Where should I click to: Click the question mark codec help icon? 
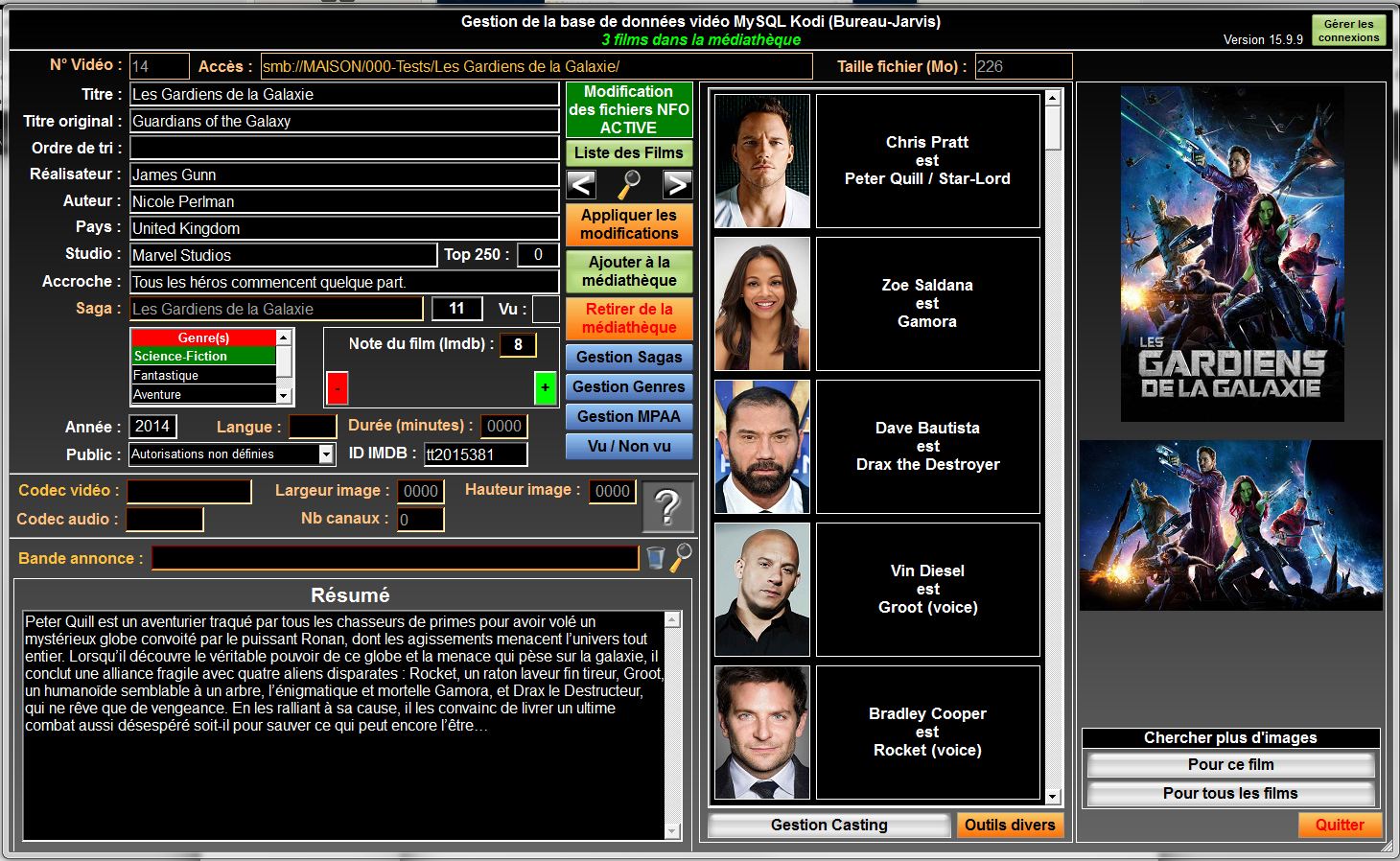(x=667, y=506)
